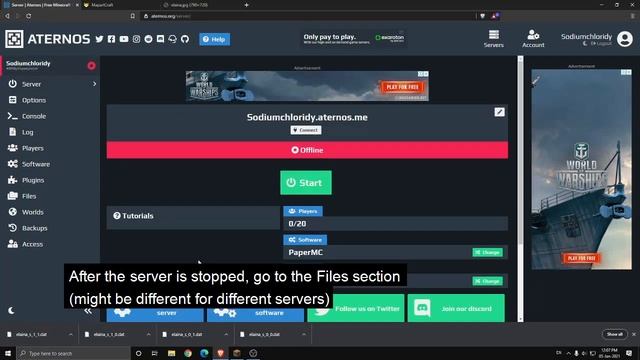Toggle the dark mode moon icon
The width and height of the screenshot is (640, 360).
pos(11,311)
